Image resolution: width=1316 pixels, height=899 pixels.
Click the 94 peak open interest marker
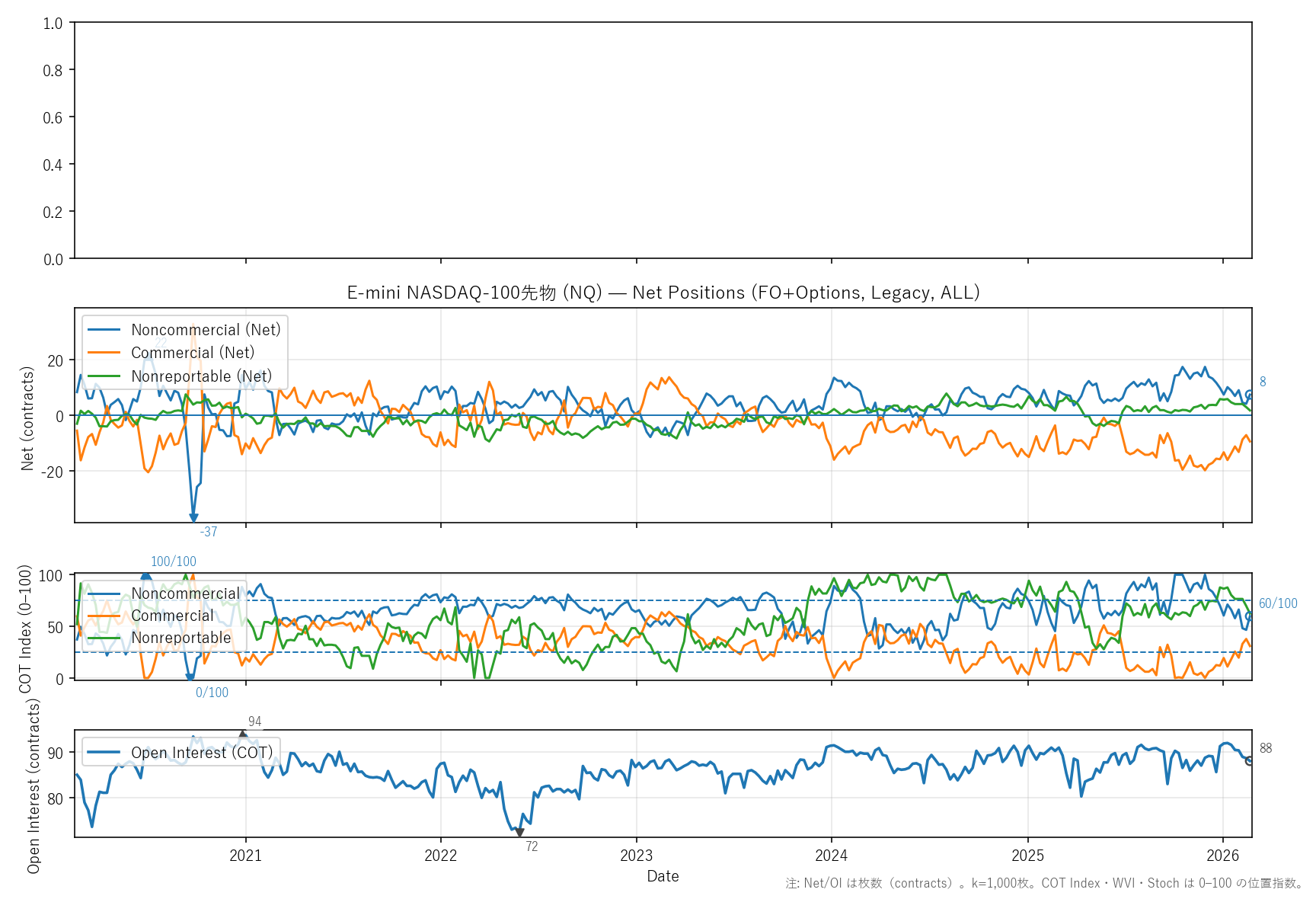coord(243,735)
